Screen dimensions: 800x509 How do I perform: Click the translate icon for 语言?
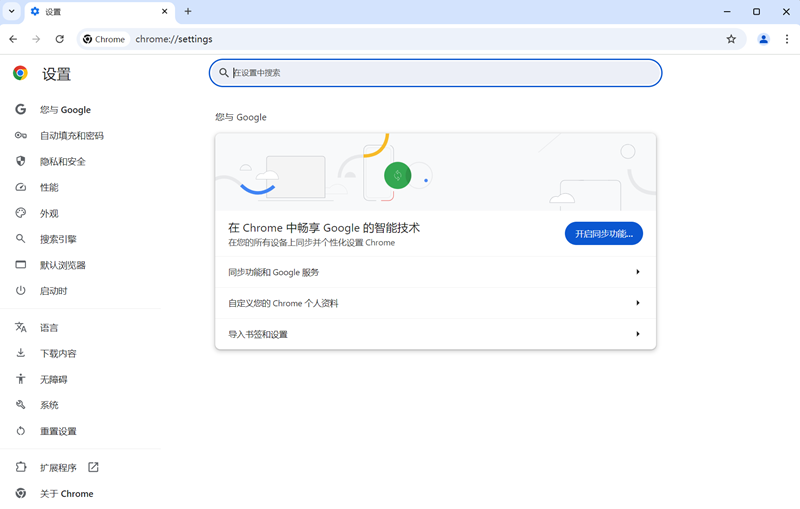click(20, 327)
